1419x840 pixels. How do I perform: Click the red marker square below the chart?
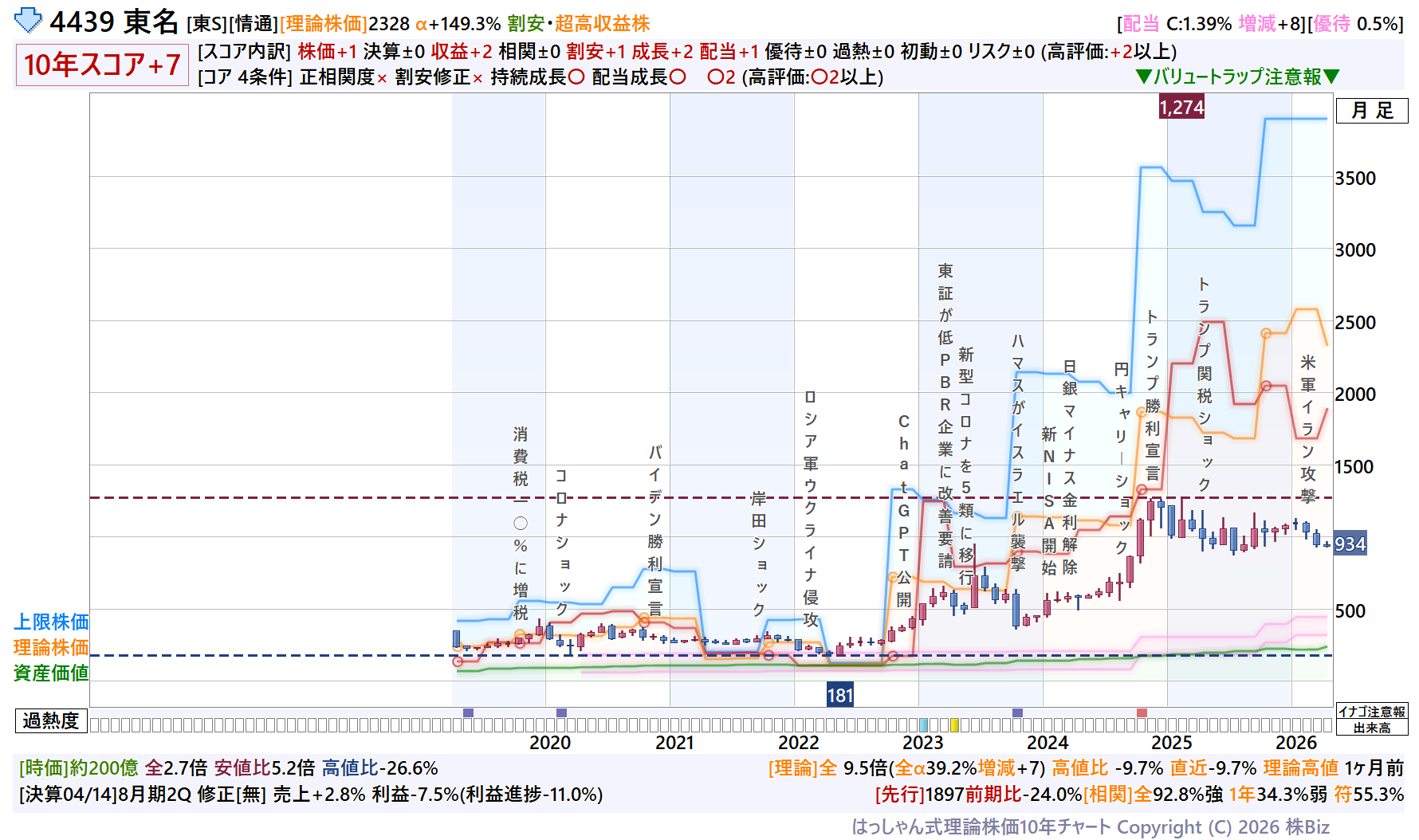point(1142,712)
